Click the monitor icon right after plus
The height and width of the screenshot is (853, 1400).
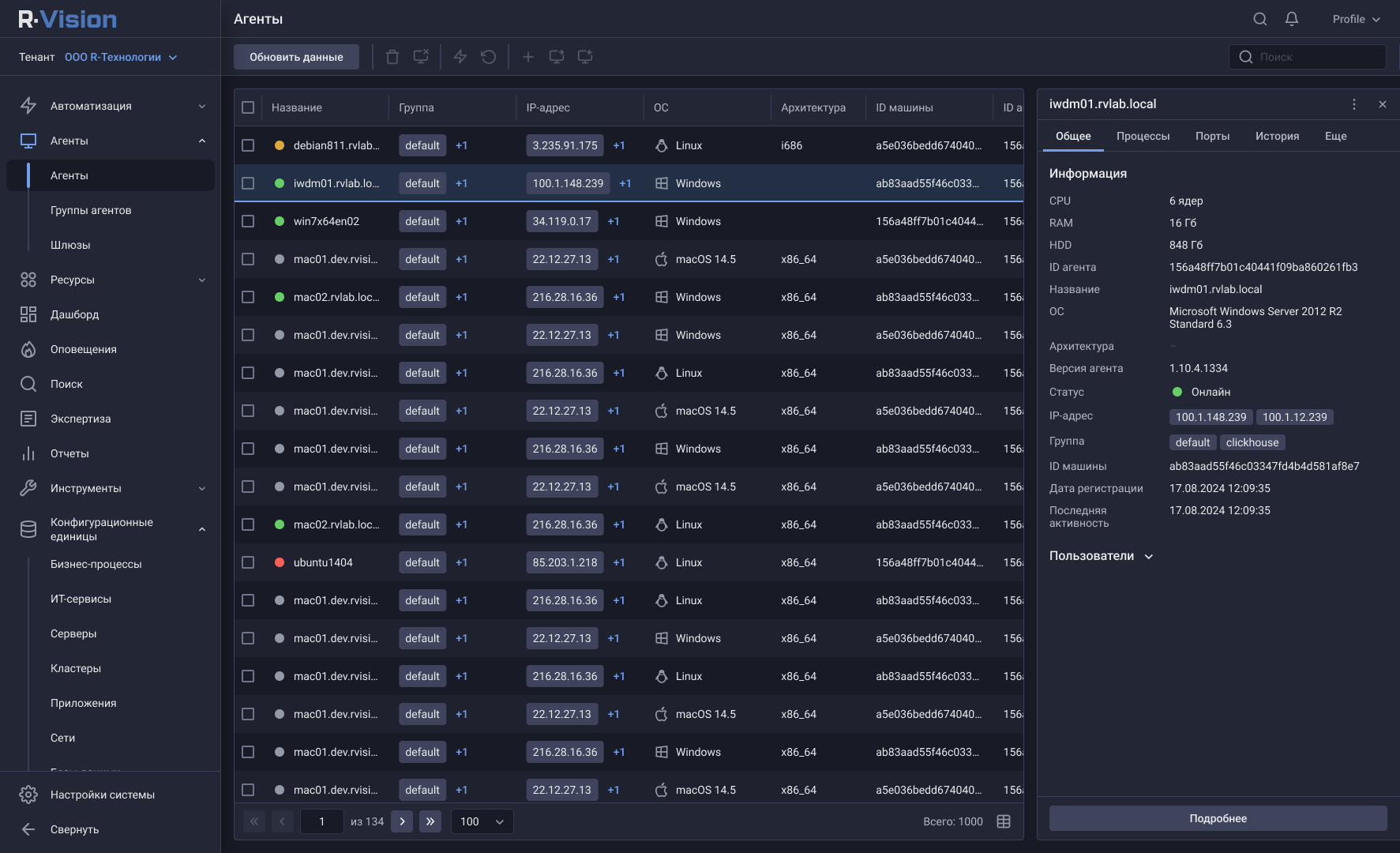(x=557, y=57)
